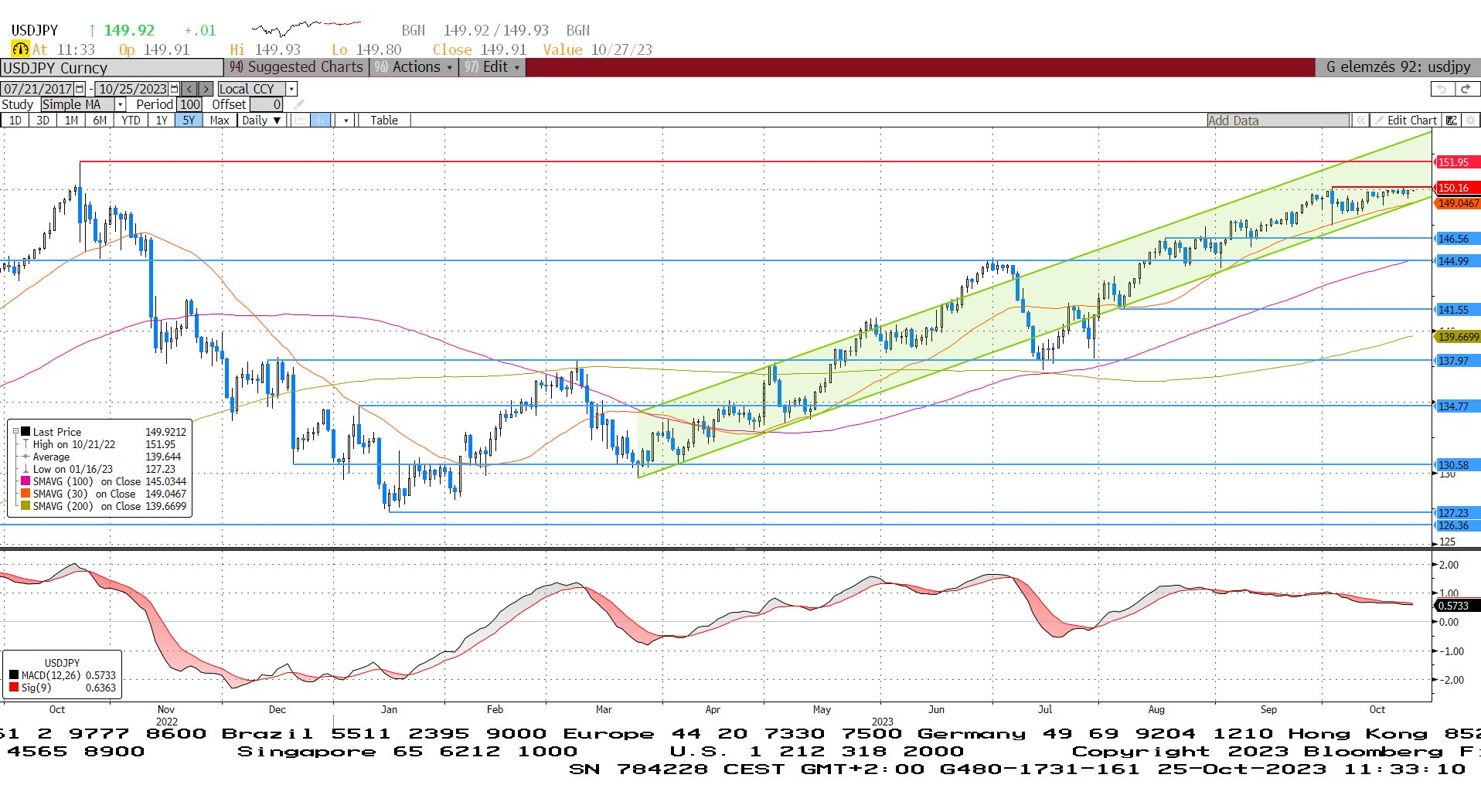
Task: Click the redo arrow icon
Action: [x=1466, y=89]
